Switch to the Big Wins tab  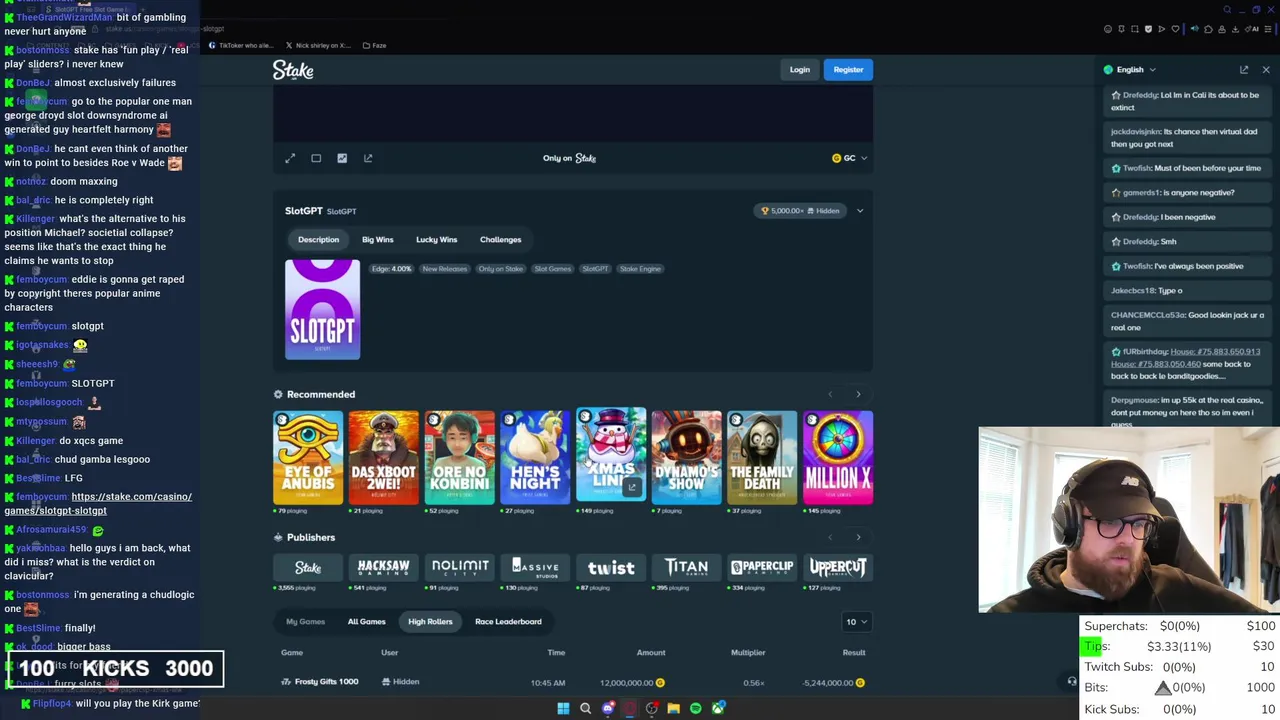point(377,240)
